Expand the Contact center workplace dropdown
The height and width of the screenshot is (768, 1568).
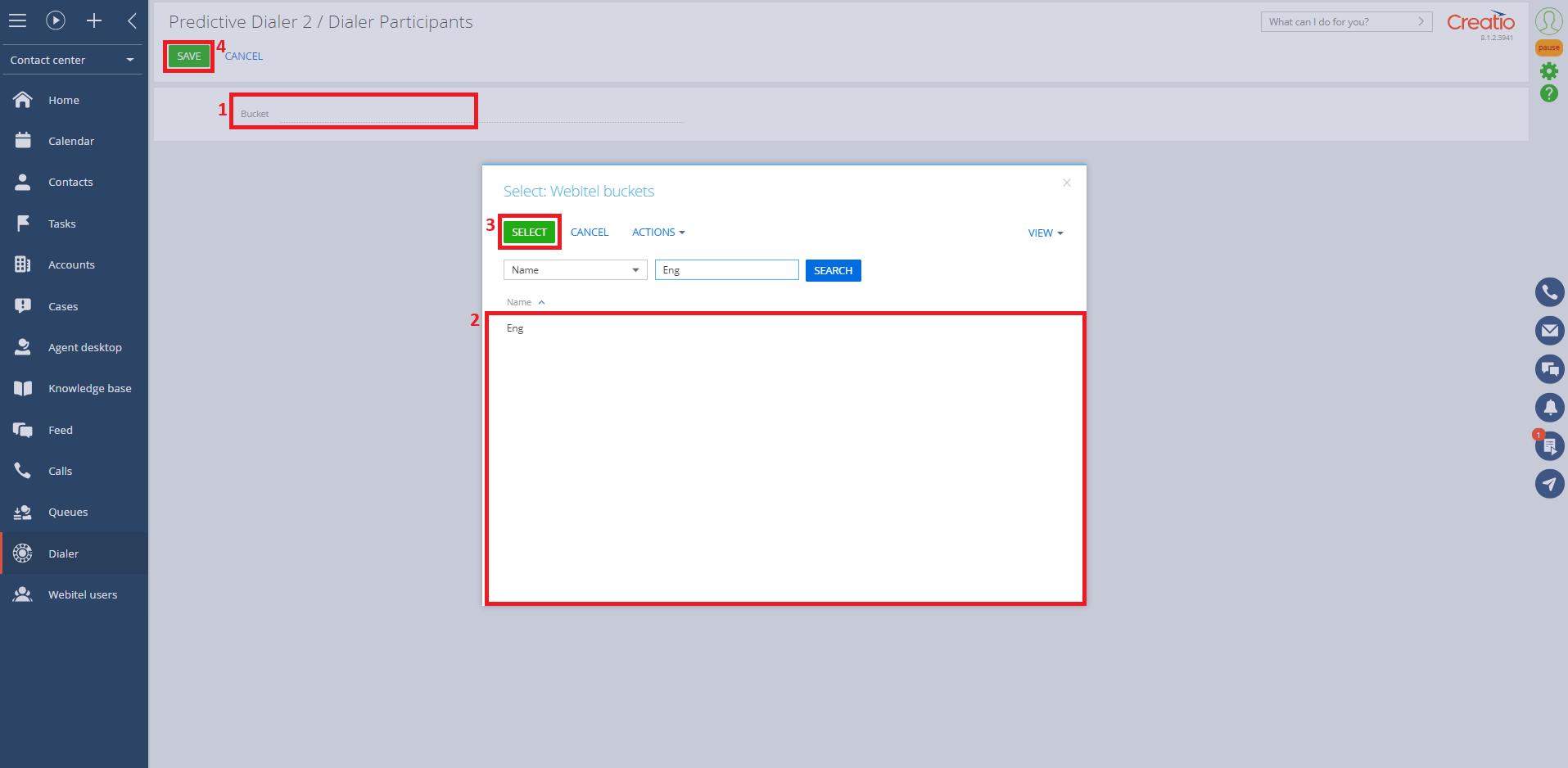72,60
